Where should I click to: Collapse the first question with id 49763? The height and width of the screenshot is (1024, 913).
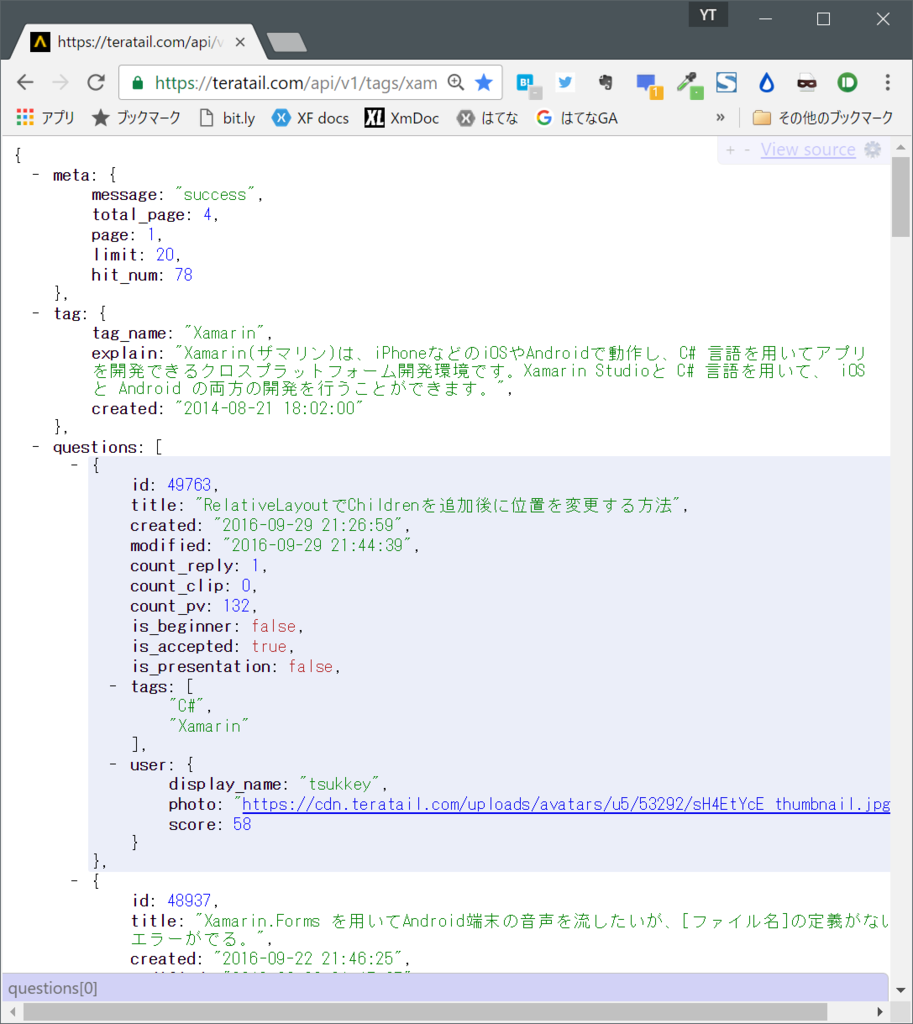[74, 465]
